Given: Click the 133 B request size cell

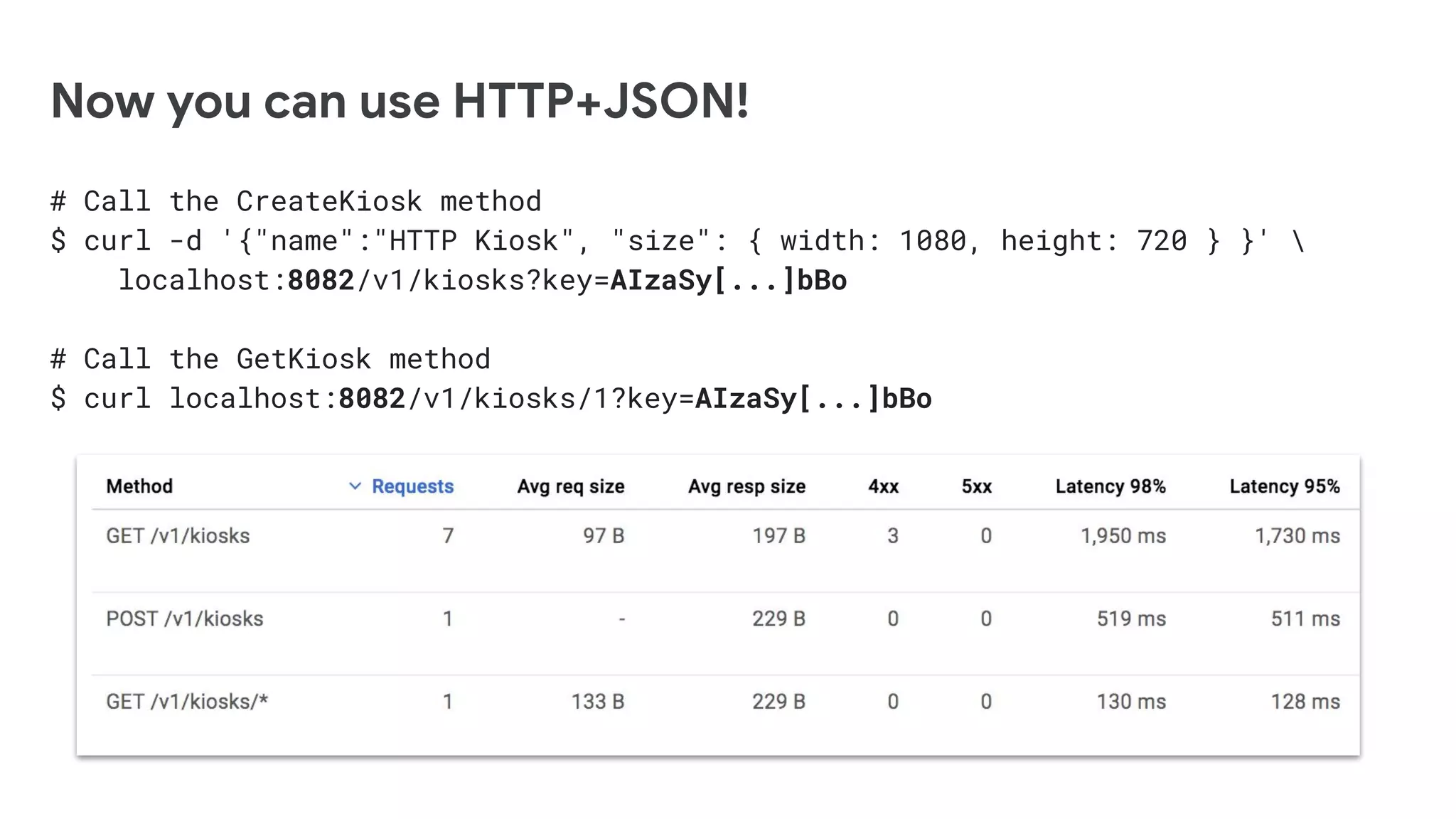Looking at the screenshot, I should coord(598,702).
